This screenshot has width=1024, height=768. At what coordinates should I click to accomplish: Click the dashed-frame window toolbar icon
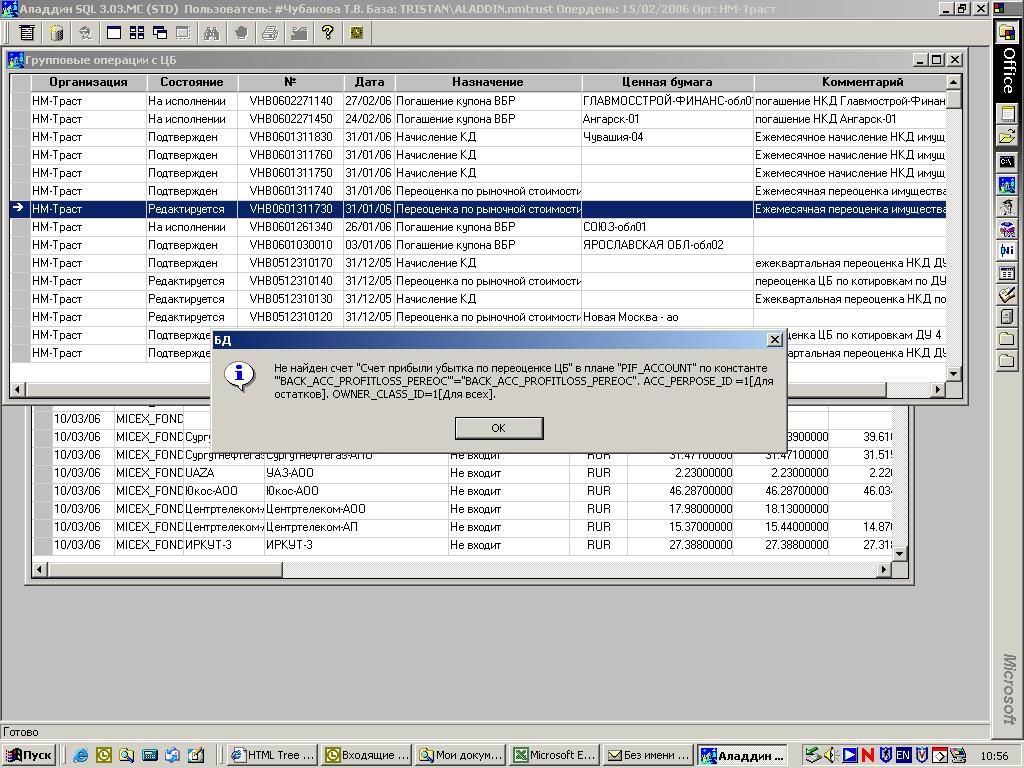click(184, 33)
